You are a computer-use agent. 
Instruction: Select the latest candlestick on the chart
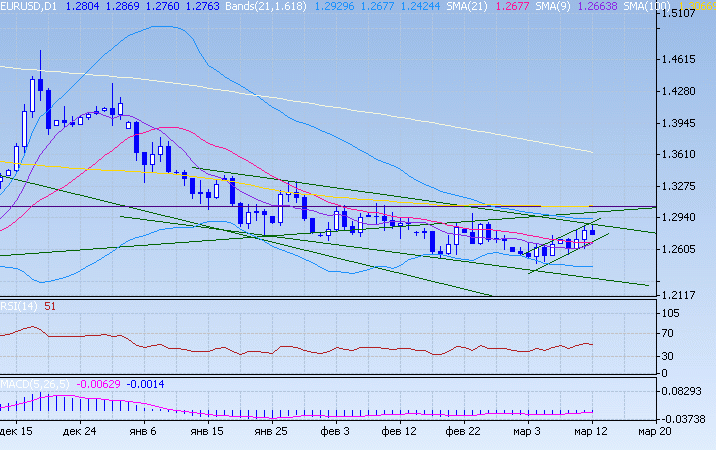coord(593,232)
